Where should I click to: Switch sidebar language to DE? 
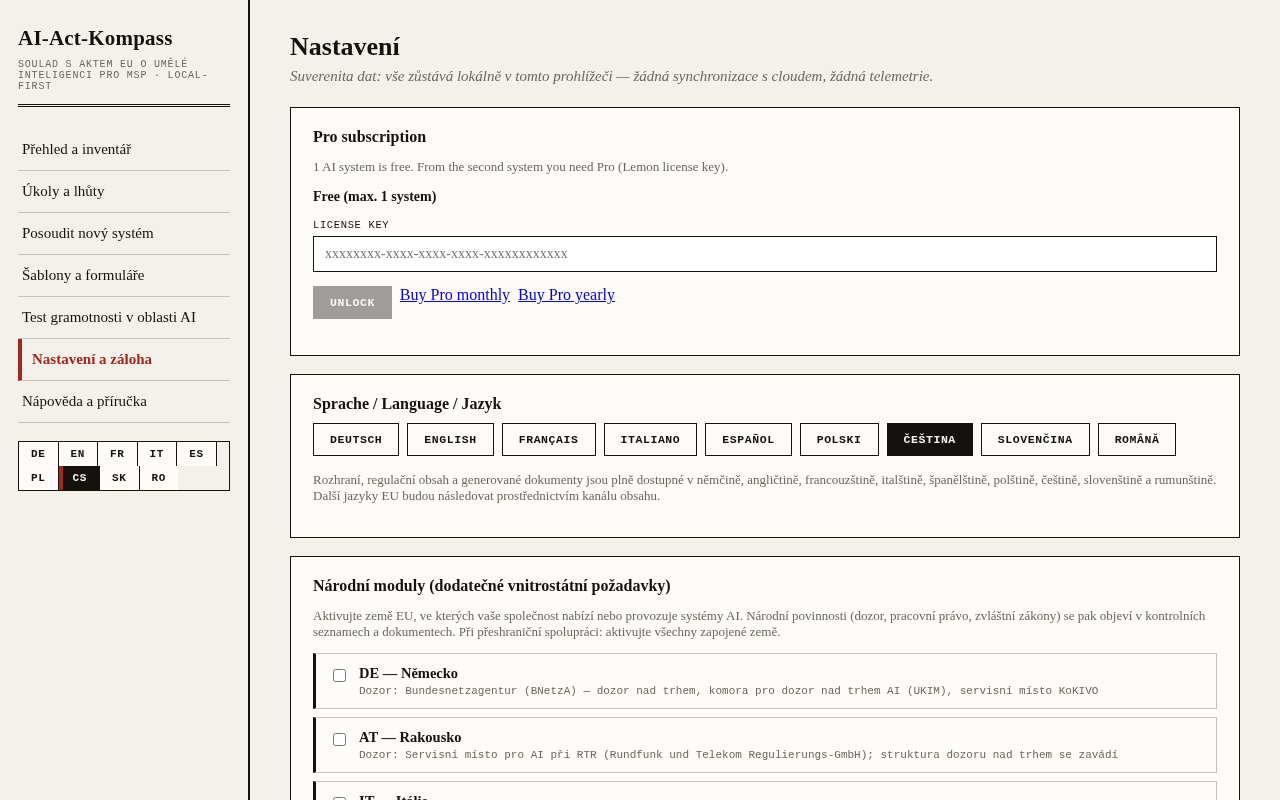click(38, 454)
